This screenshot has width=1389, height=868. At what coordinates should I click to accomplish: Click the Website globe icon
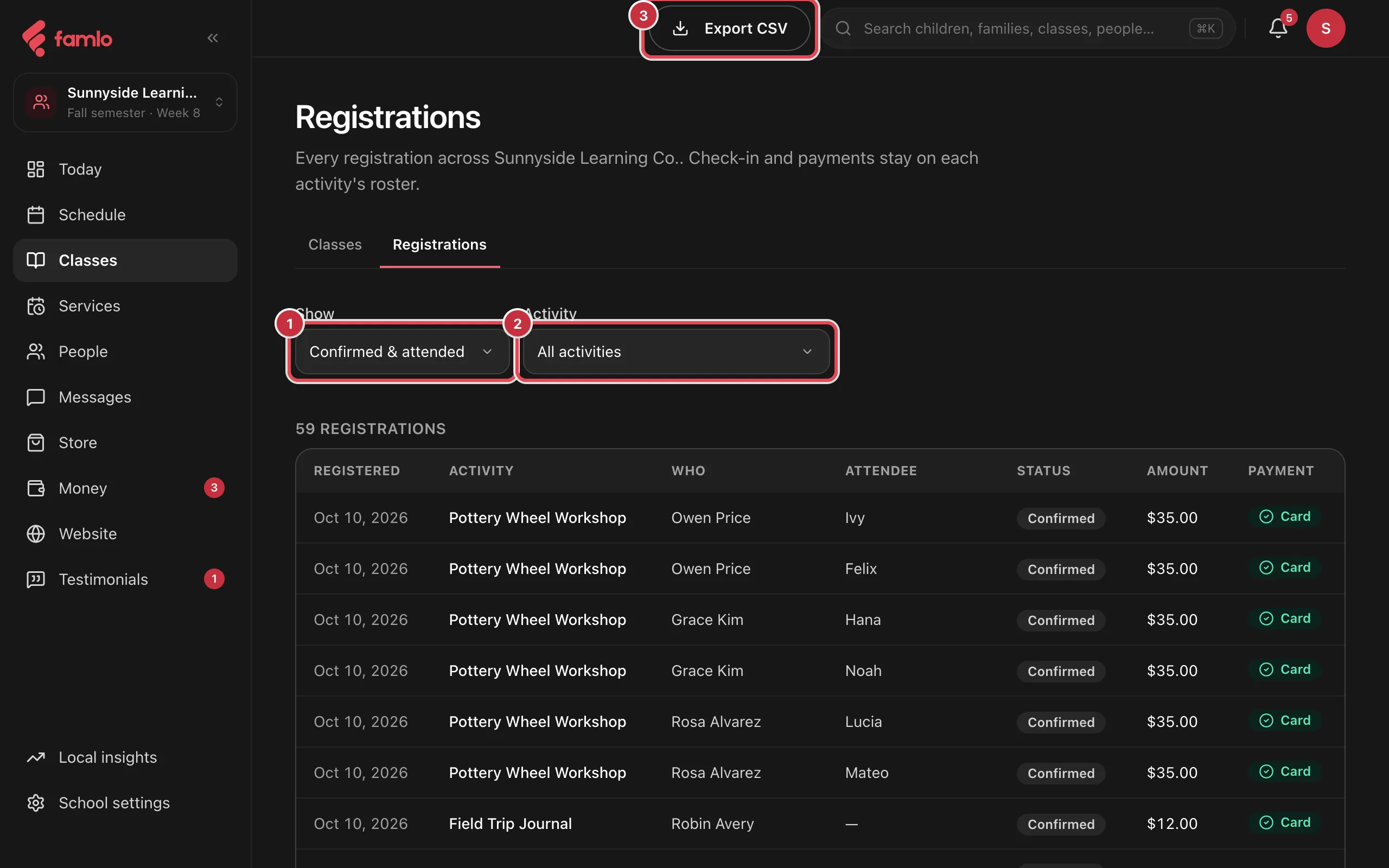point(36,534)
